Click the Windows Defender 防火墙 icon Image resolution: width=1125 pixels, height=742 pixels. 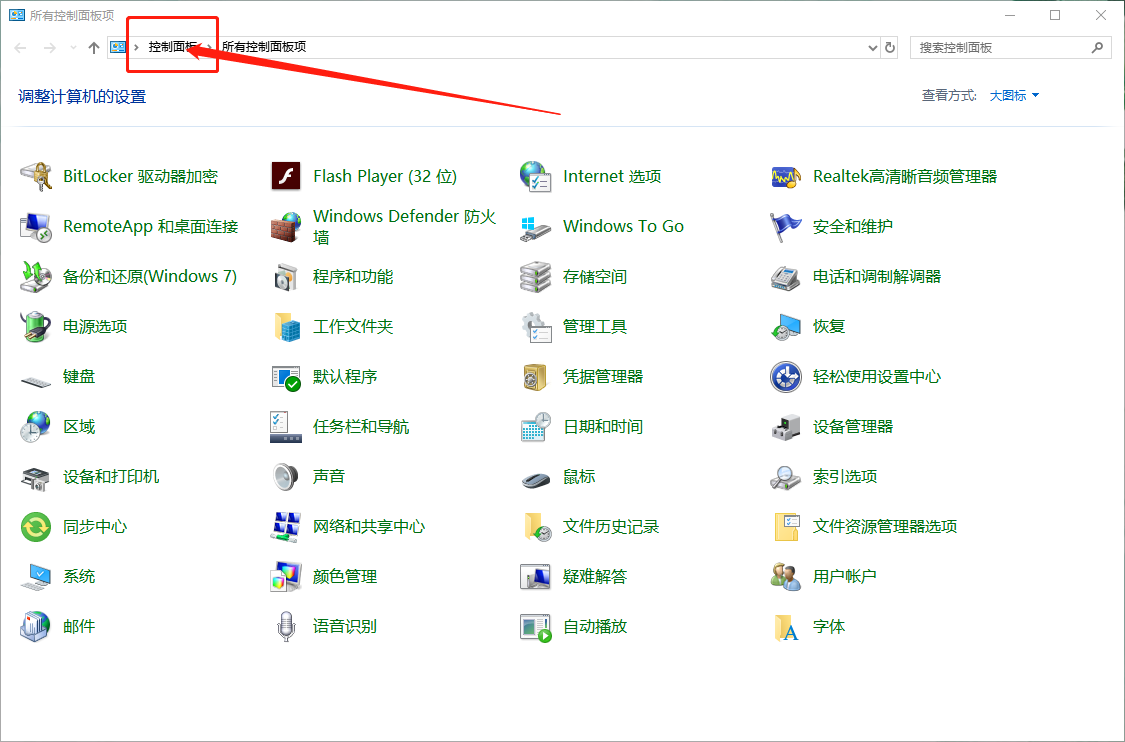point(286,227)
